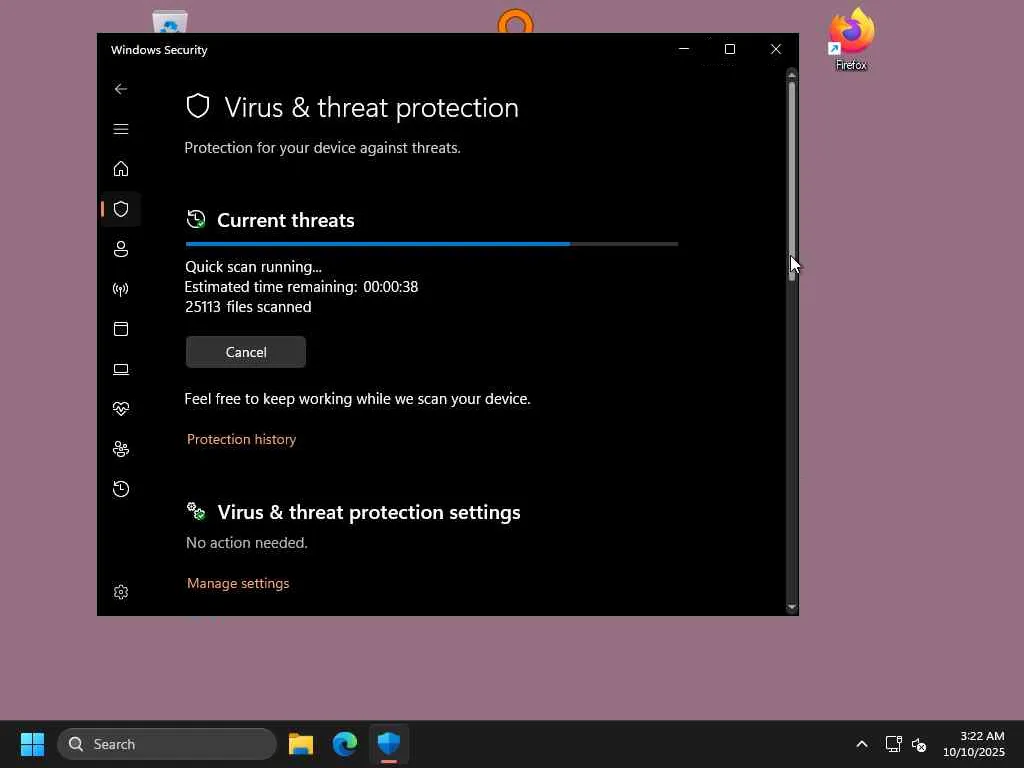Click Virus & threat protection settings heading
Viewport: 1024px width, 768px height.
click(369, 512)
